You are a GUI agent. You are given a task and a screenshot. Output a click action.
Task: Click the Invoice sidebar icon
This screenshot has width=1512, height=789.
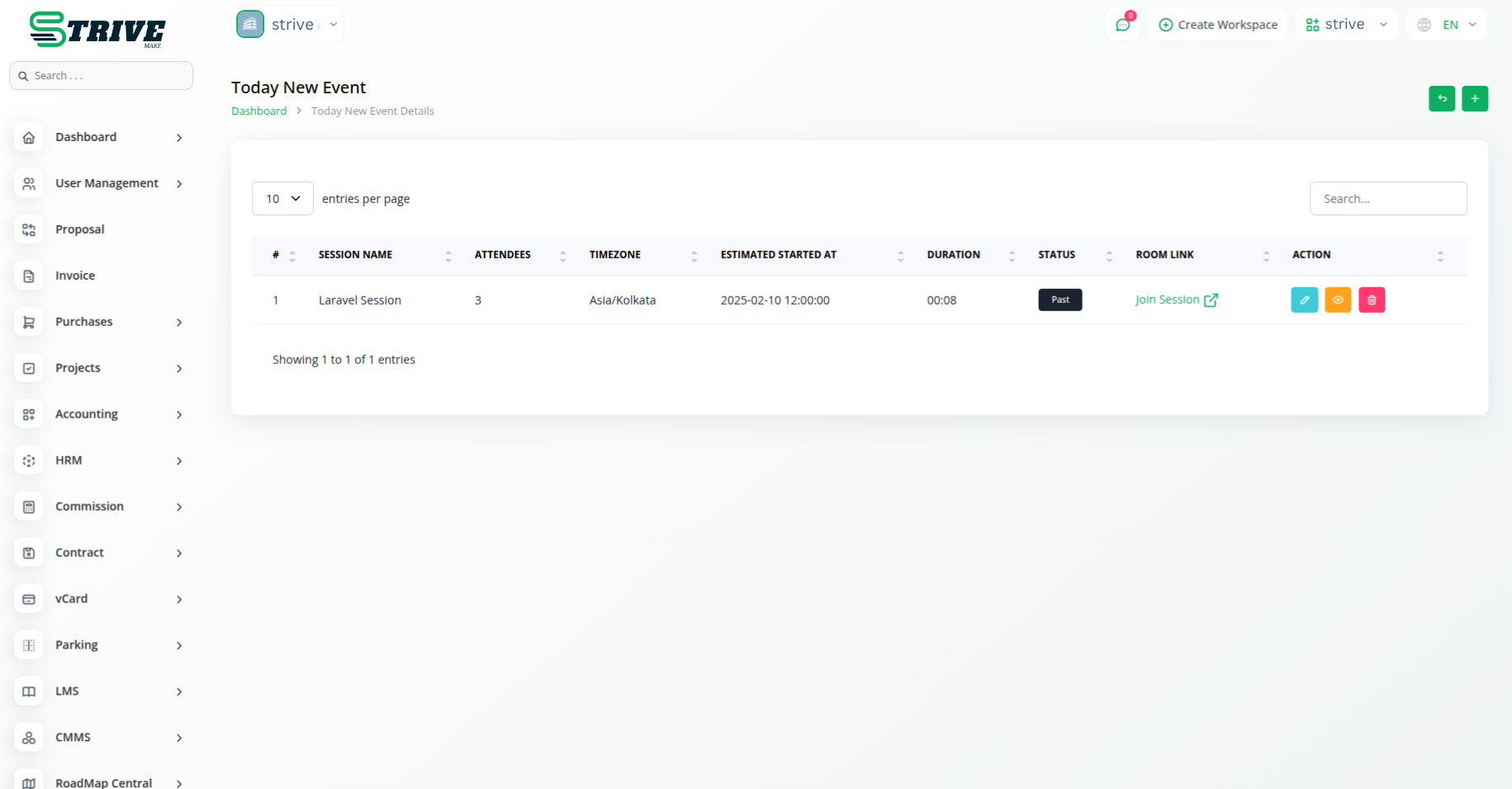click(29, 276)
